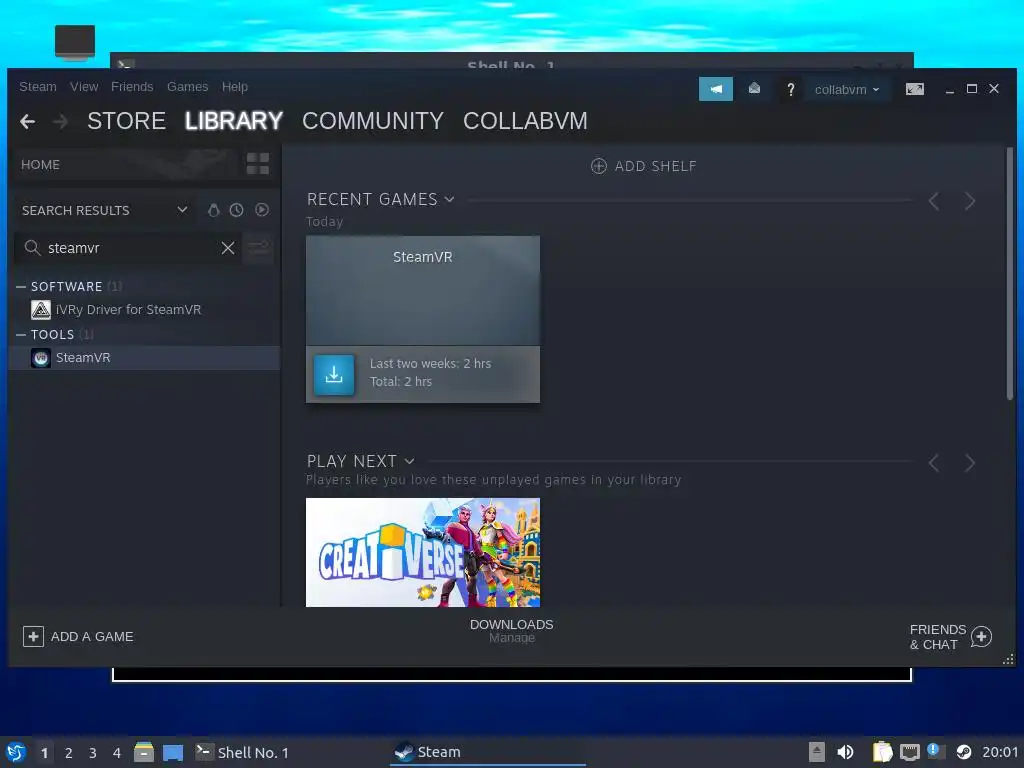Show next Play Next shelf items

[970, 463]
